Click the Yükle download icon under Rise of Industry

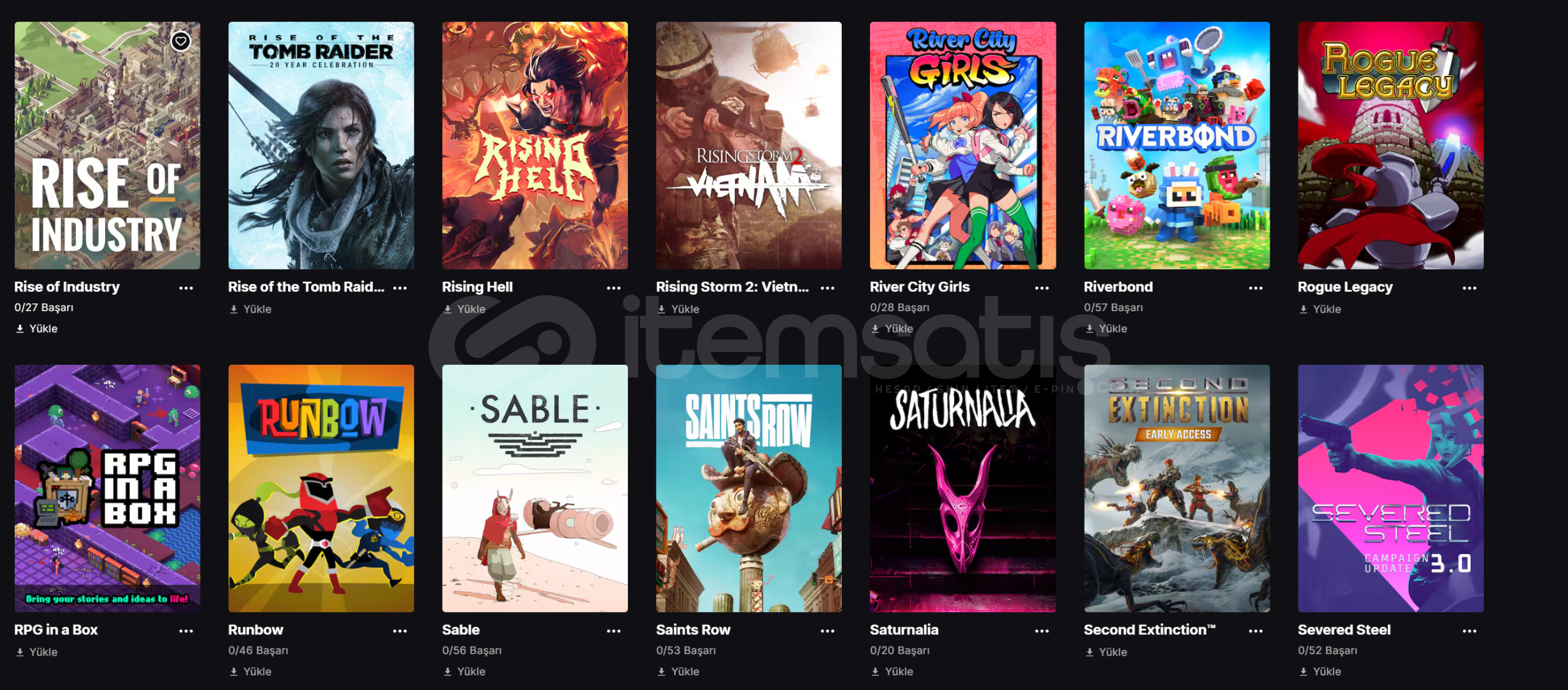click(20, 328)
